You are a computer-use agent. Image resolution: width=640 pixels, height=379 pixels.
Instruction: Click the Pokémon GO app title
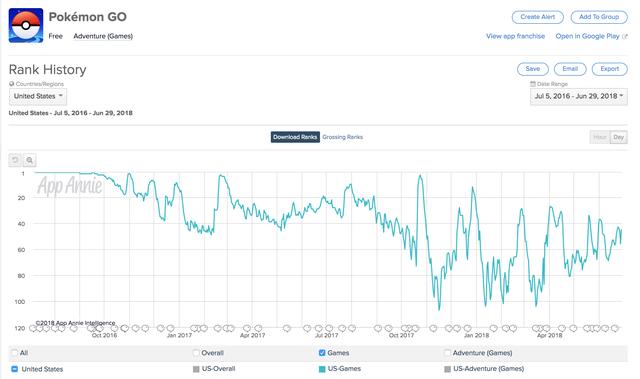coord(88,17)
